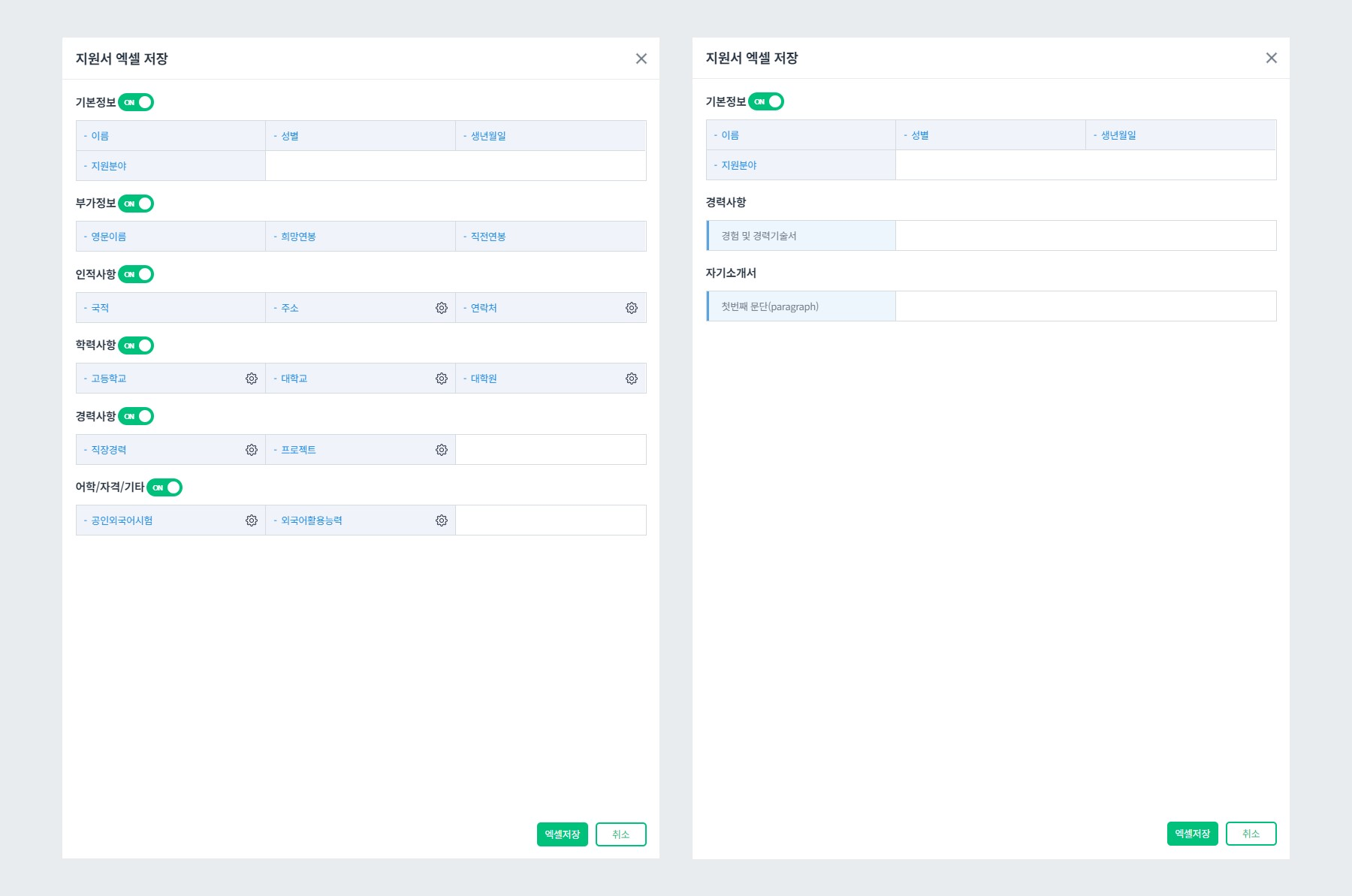The width and height of the screenshot is (1352, 896).
Task: Open settings gear for 대학교 field
Action: point(442,379)
